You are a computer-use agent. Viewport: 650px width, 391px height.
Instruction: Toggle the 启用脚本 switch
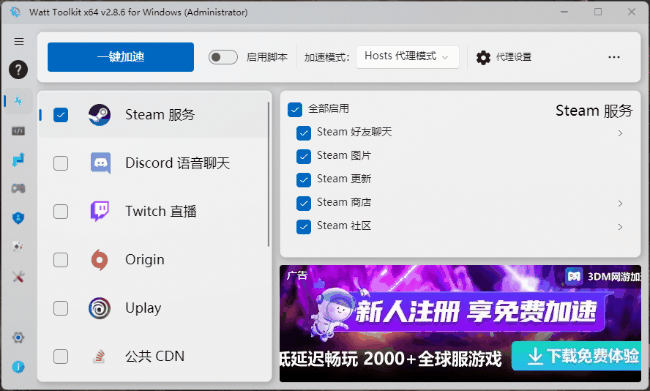click(x=223, y=57)
